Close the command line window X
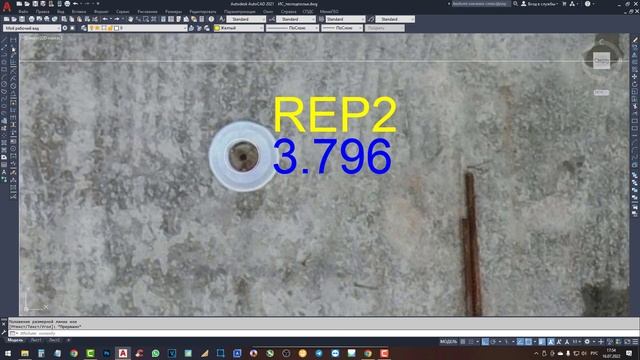The width and height of the screenshot is (640, 360). point(3,323)
